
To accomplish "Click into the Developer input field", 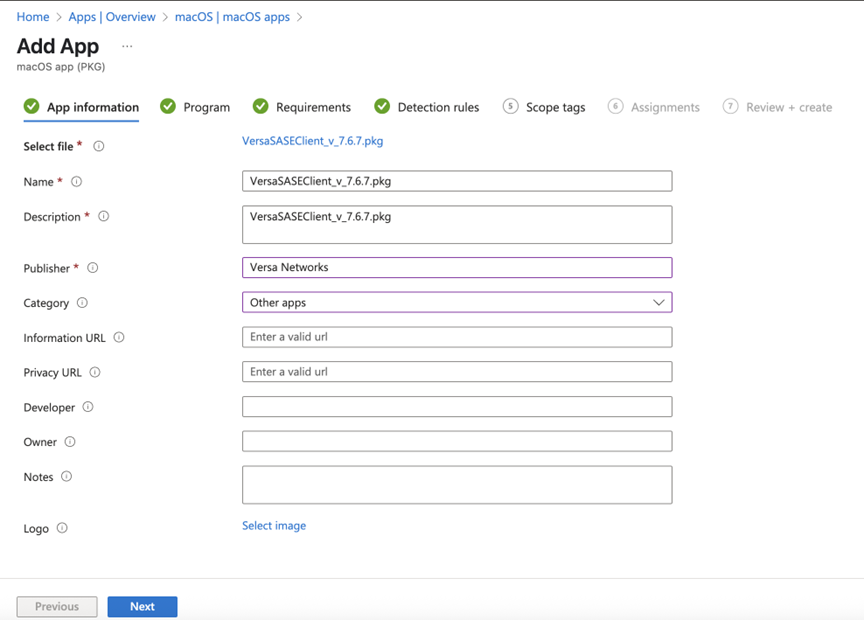I will 457,407.
